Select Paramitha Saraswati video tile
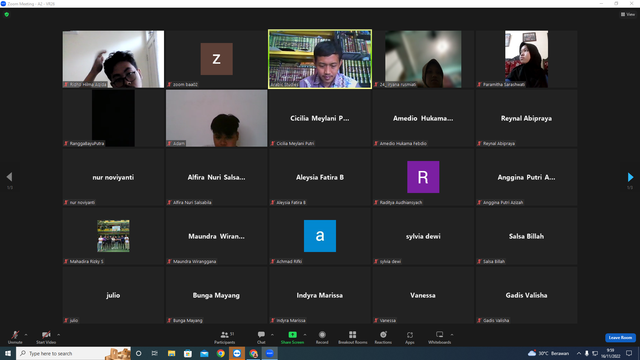 (527, 59)
